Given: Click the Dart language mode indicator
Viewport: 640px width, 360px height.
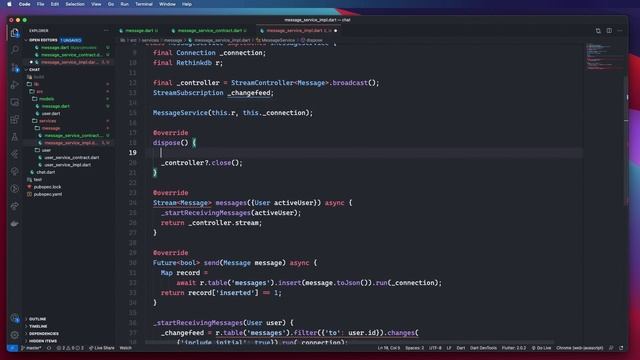Looking at the screenshot, I should tap(460, 348).
